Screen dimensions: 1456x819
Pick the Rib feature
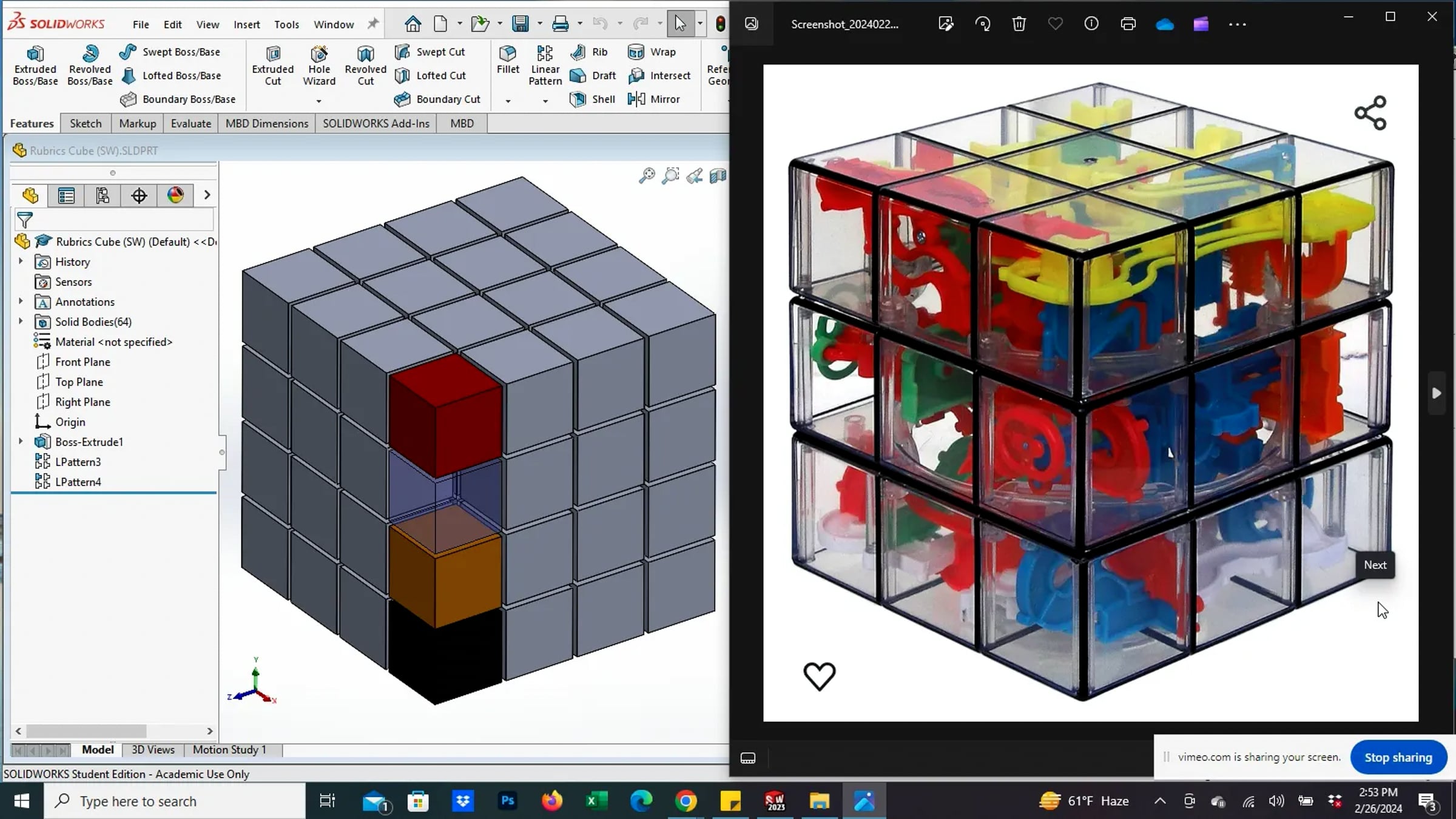(589, 52)
